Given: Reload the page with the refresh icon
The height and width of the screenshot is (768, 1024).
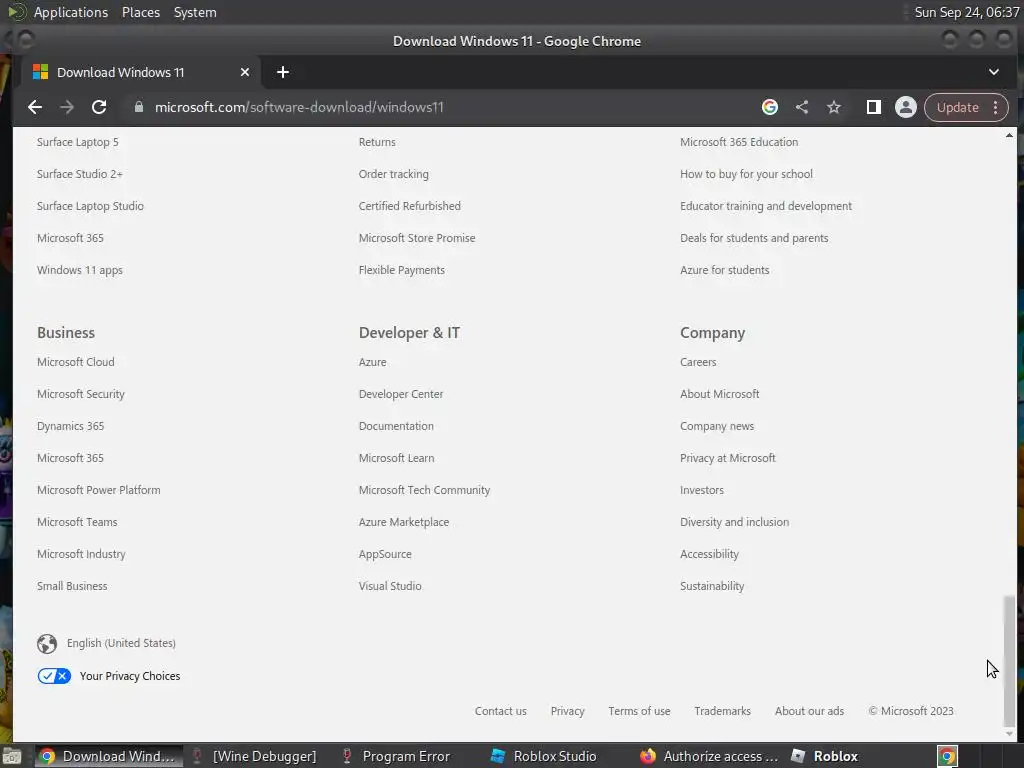Looking at the screenshot, I should 99,107.
